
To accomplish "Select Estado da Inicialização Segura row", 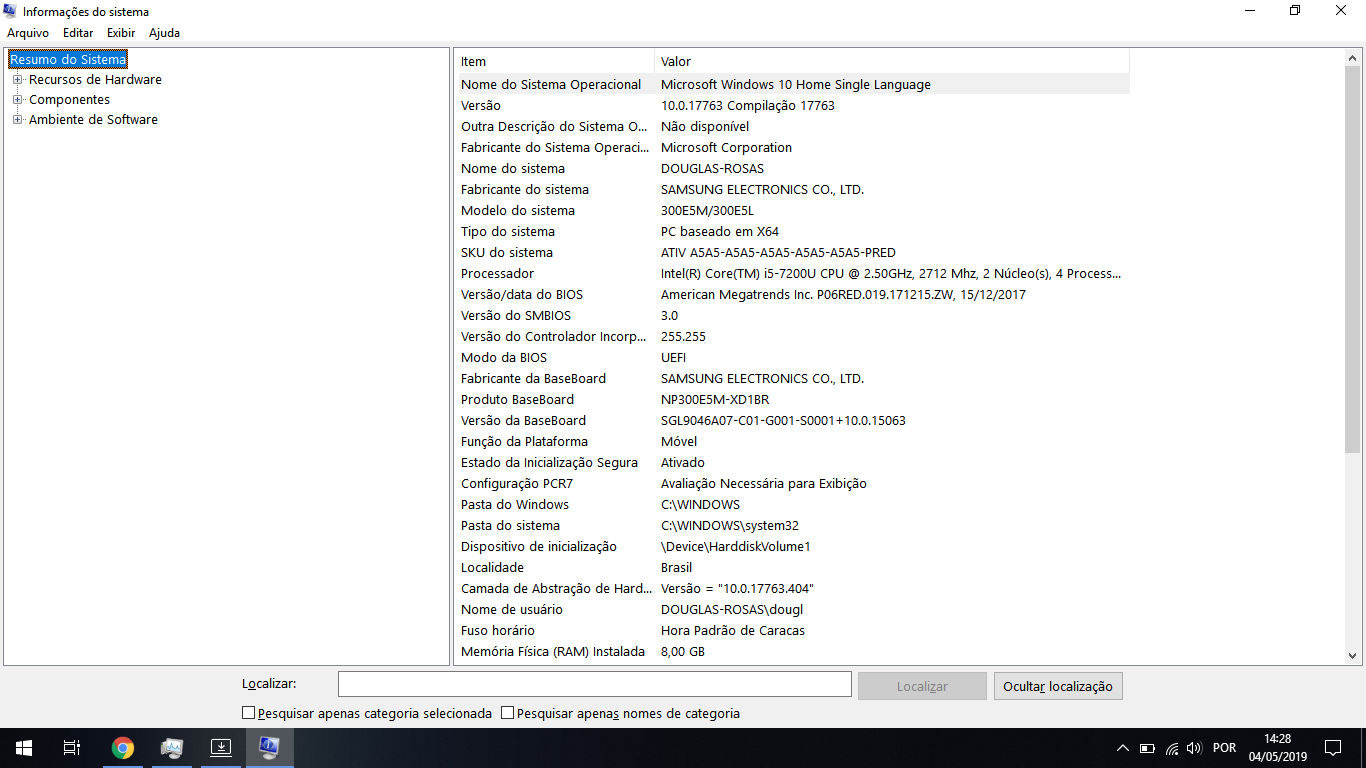I will (x=792, y=462).
